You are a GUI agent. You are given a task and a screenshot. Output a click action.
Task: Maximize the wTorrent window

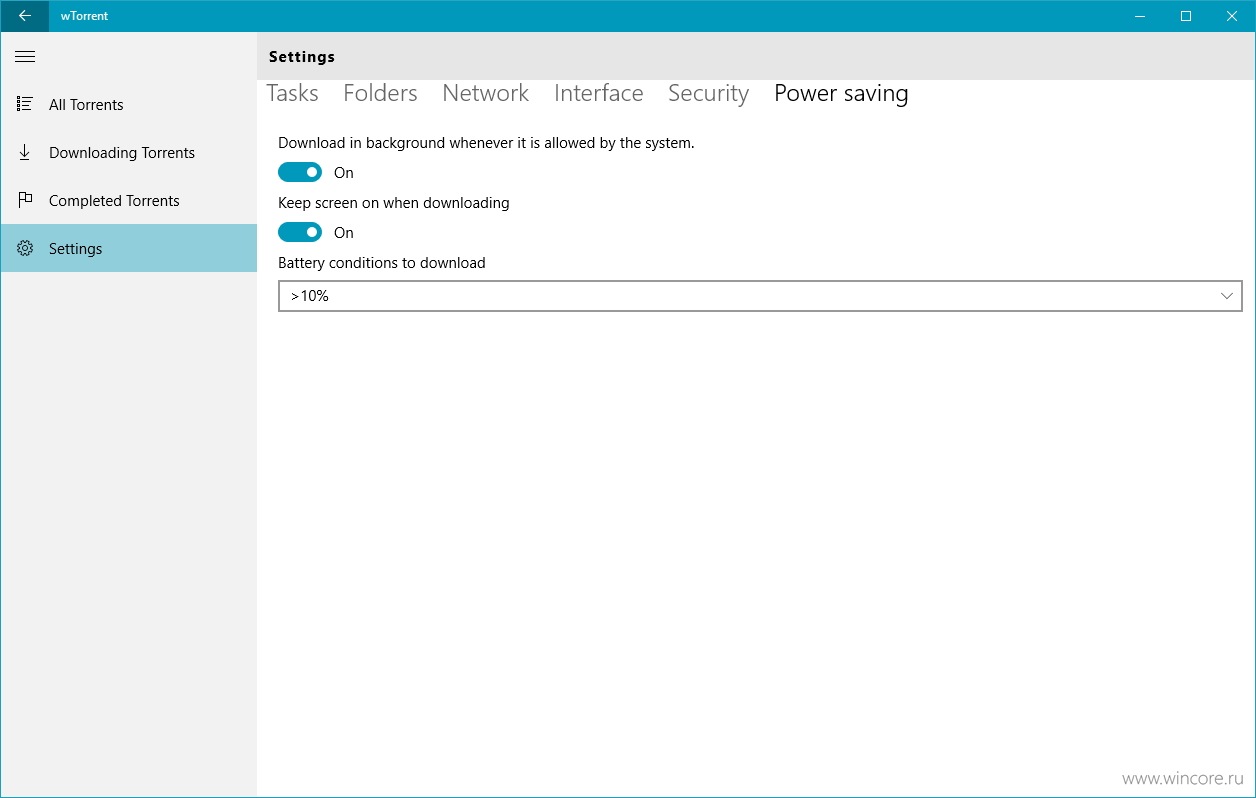tap(1186, 16)
